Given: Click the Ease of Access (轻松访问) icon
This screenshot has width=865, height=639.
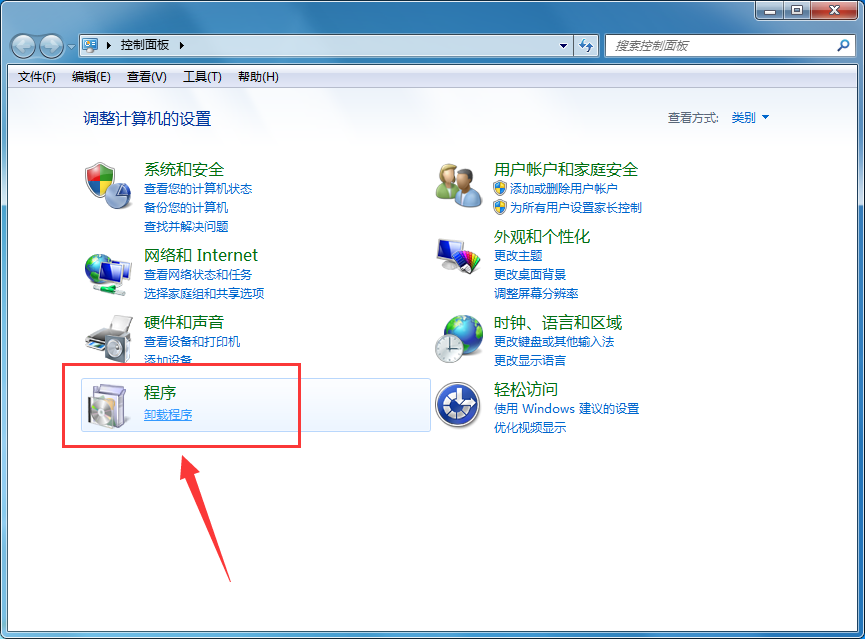Looking at the screenshot, I should click(x=458, y=405).
